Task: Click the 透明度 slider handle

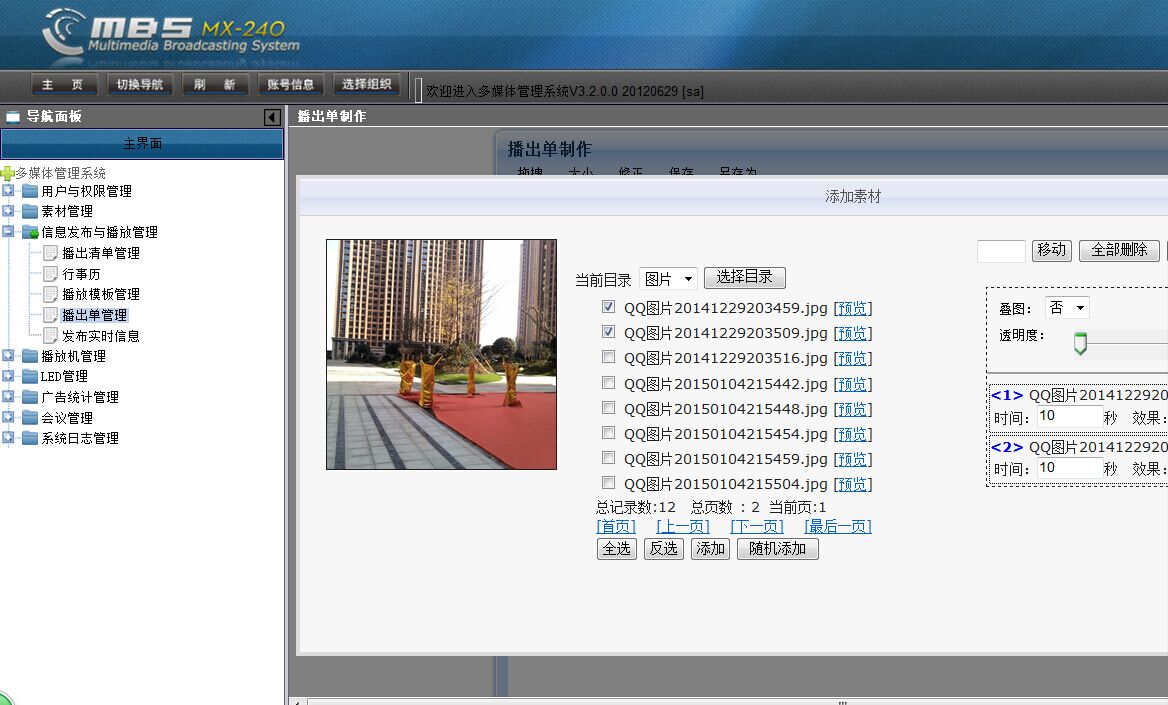Action: click(1080, 344)
